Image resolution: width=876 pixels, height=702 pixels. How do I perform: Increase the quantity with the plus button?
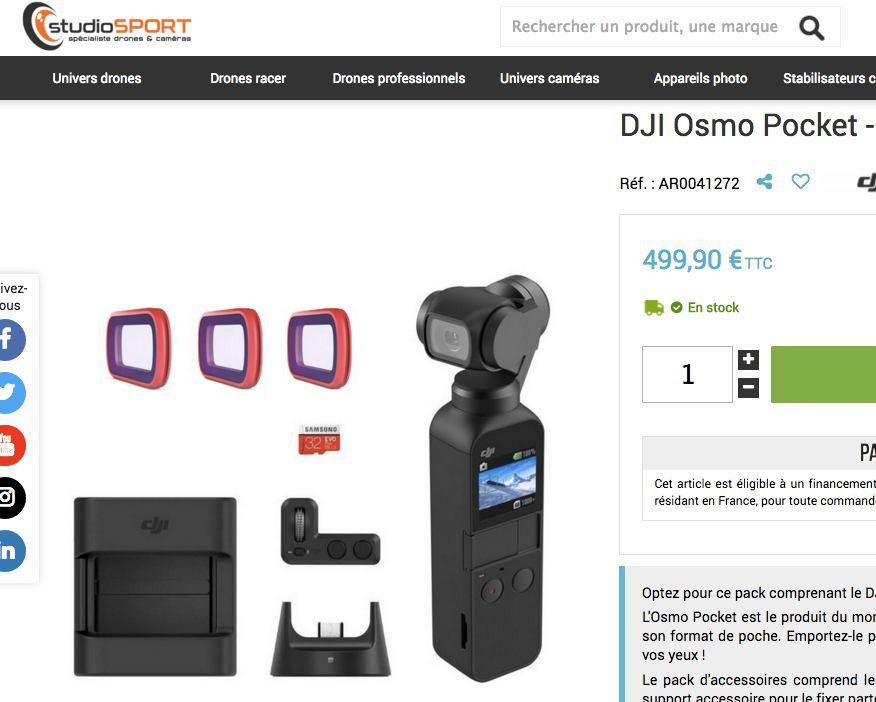pos(748,360)
